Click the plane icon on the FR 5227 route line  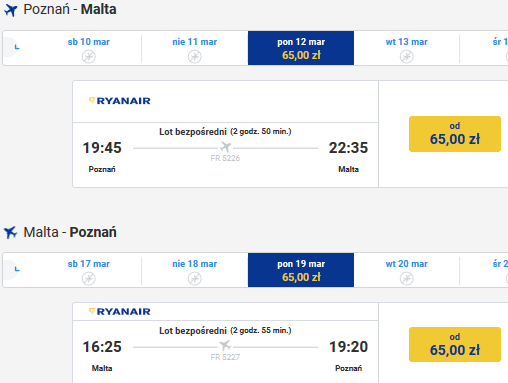[225, 345]
